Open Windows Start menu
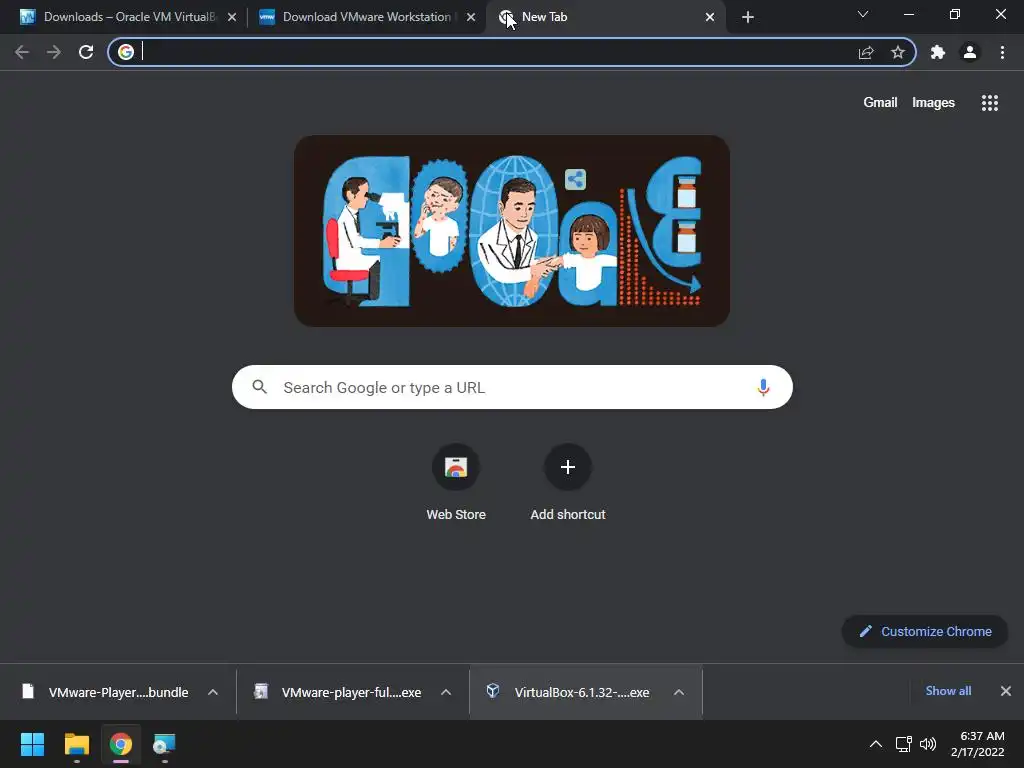 point(32,744)
